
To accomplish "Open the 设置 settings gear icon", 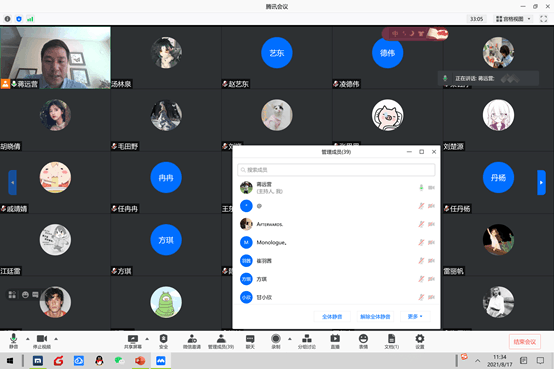I will (420, 341).
